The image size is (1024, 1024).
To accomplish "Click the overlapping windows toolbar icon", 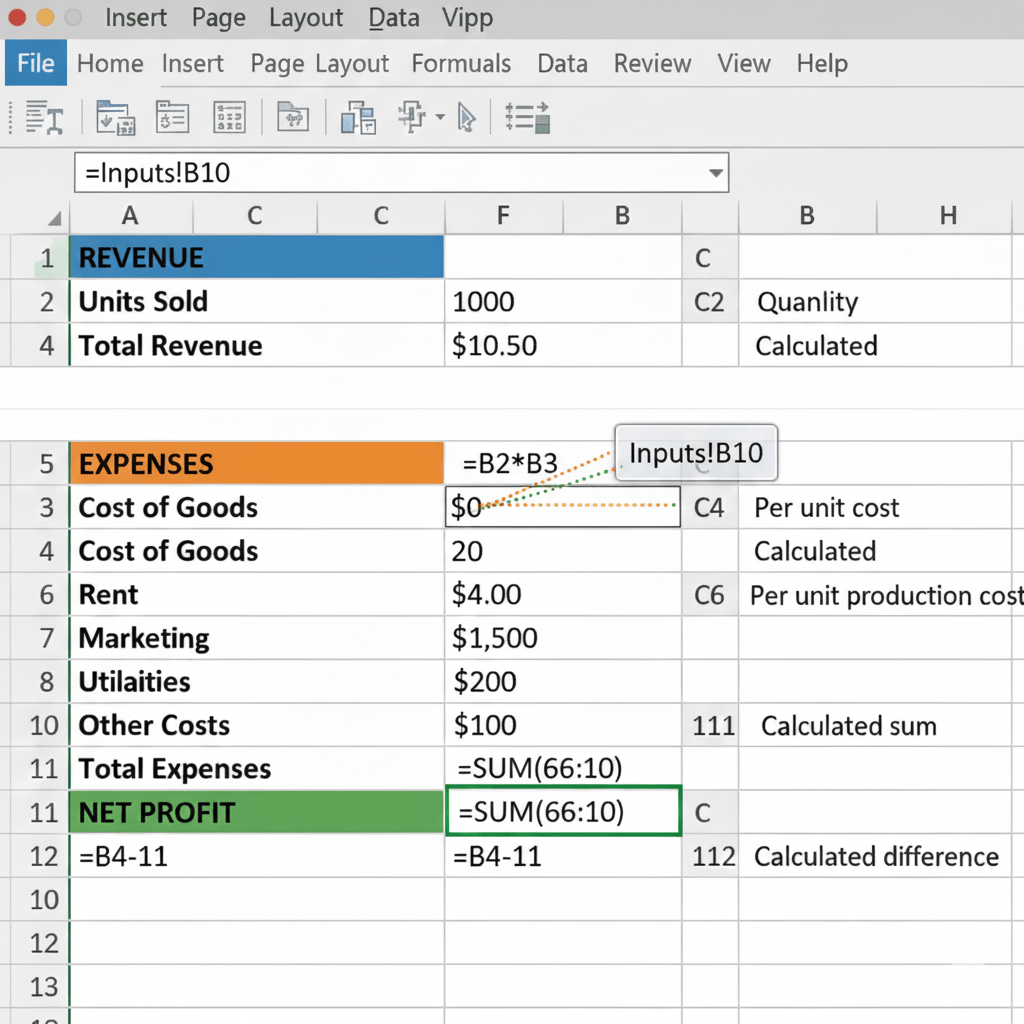I will coord(357,117).
